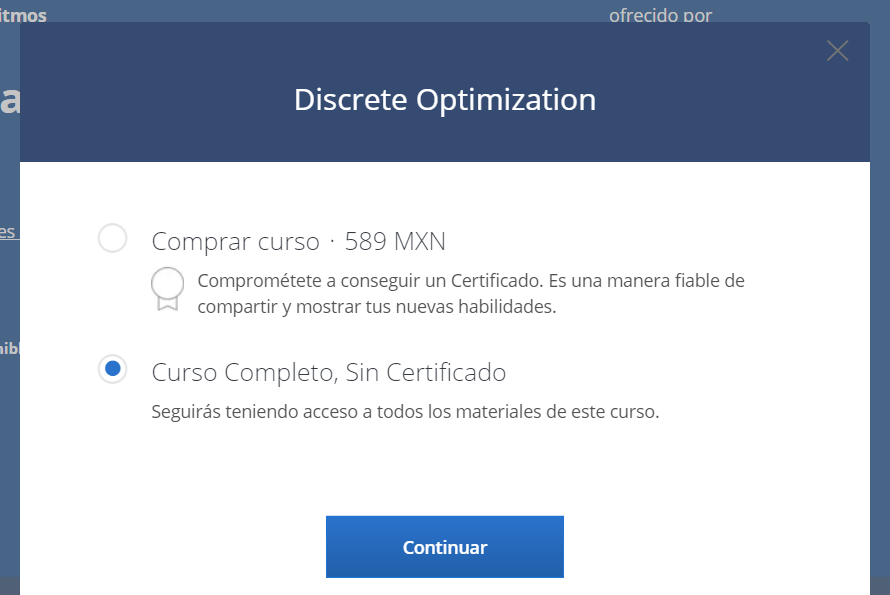The width and height of the screenshot is (890, 595).
Task: Click the partially hidden 'nibl' text at left
Action: click(9, 348)
